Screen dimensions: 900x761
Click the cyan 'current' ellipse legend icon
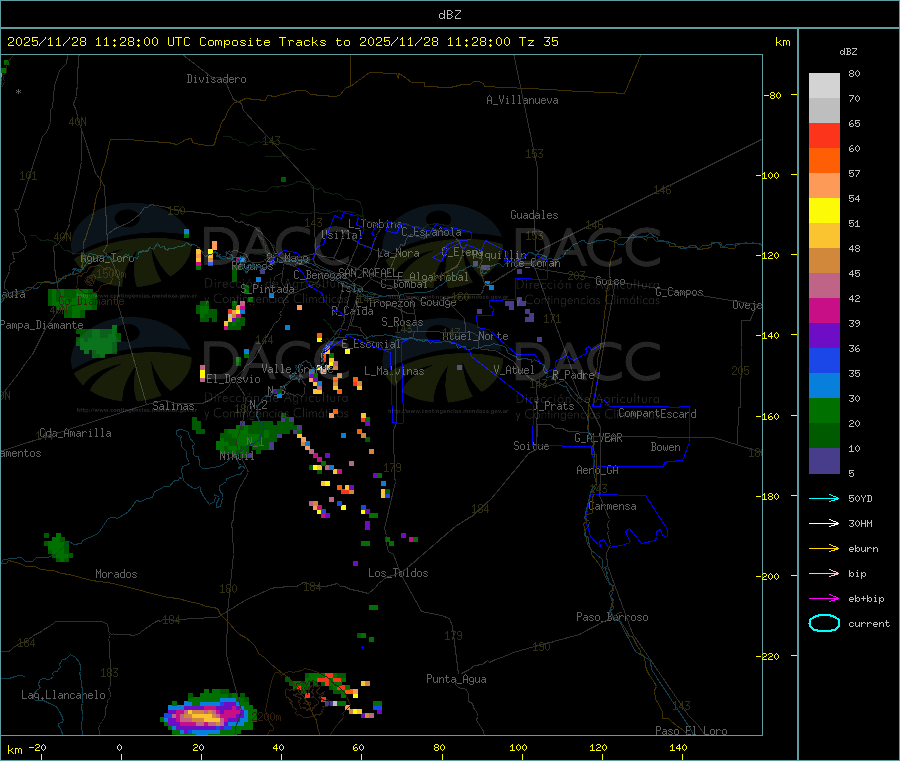[x=824, y=623]
